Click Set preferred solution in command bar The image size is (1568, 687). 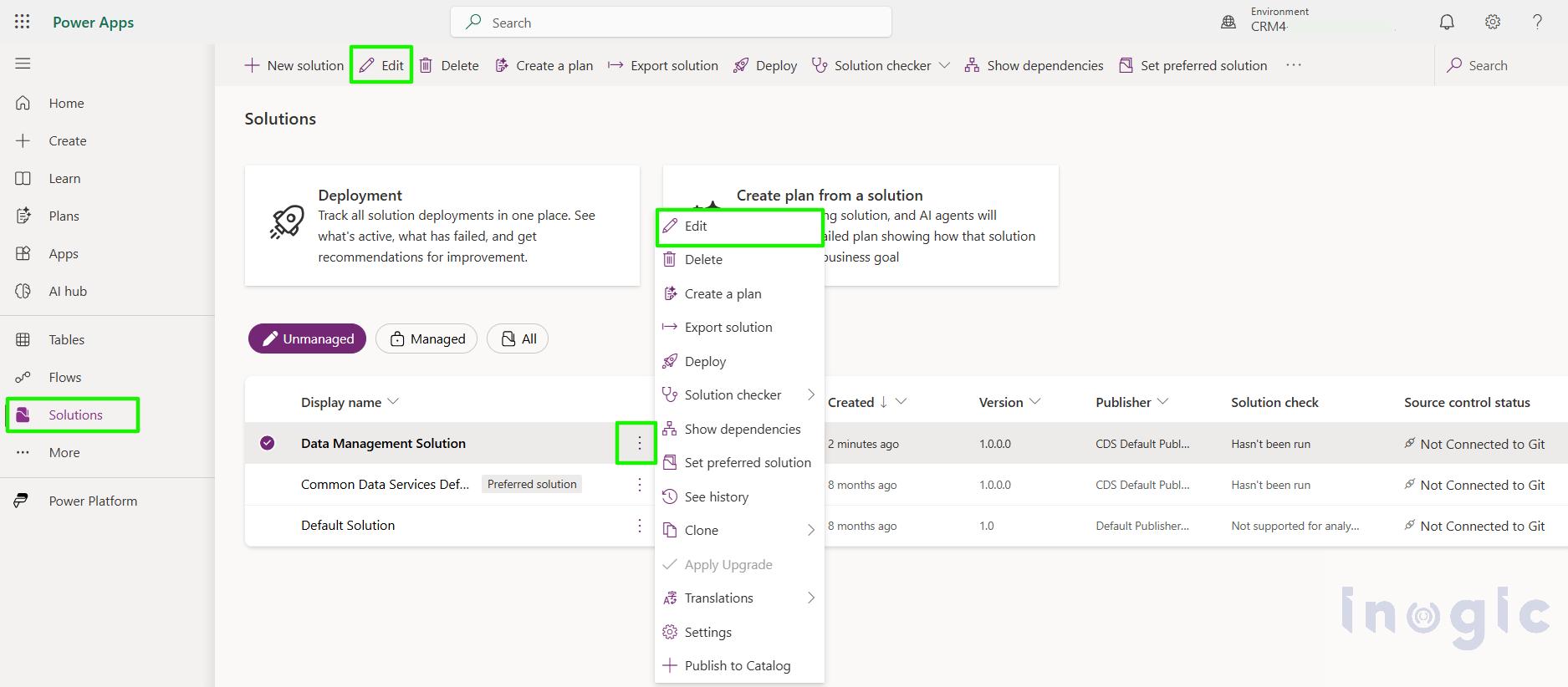click(x=1193, y=65)
